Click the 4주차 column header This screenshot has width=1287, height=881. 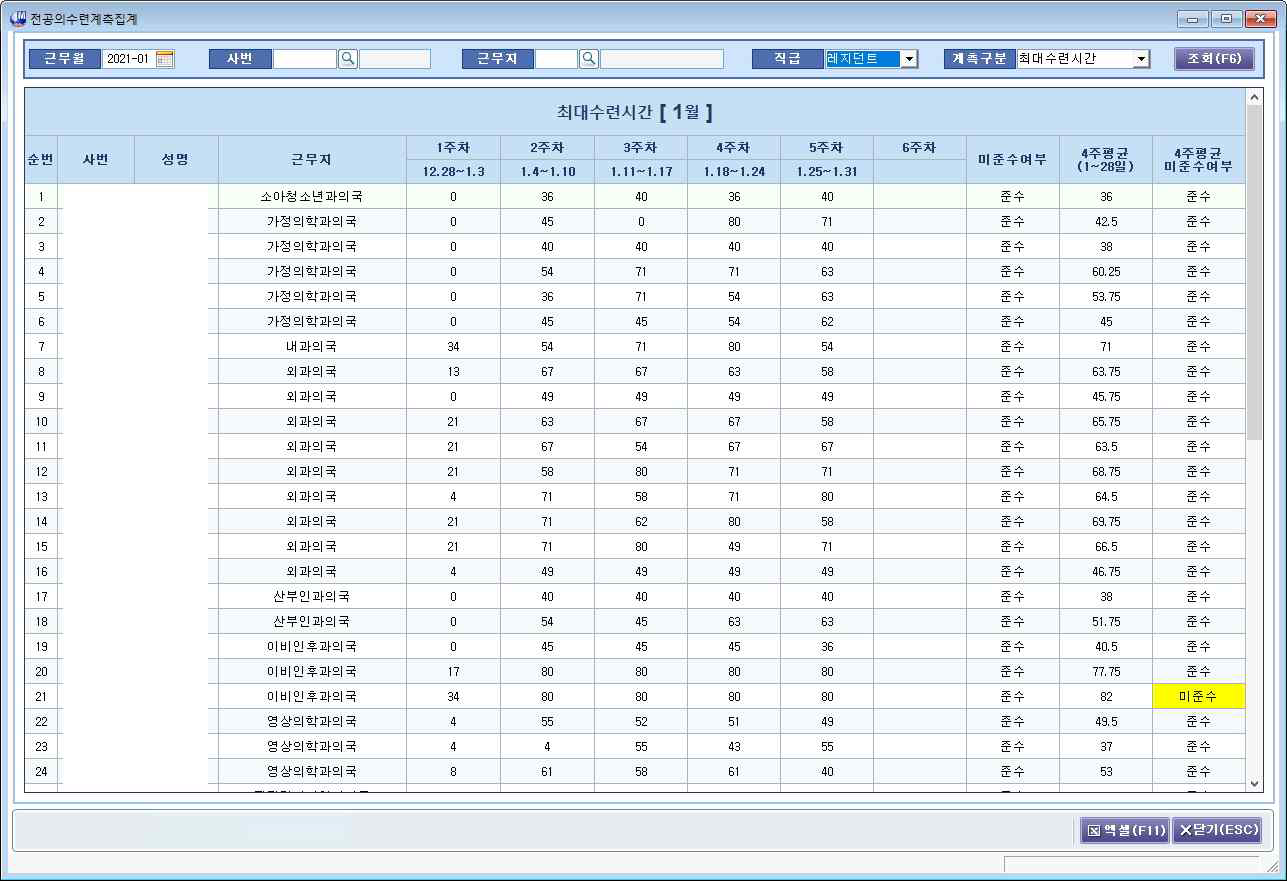pos(734,148)
